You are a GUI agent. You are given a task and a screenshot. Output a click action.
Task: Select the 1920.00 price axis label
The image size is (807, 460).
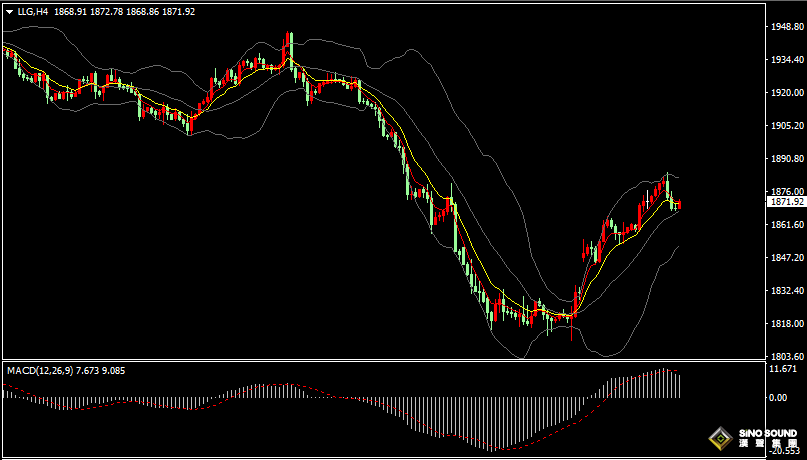pos(786,93)
